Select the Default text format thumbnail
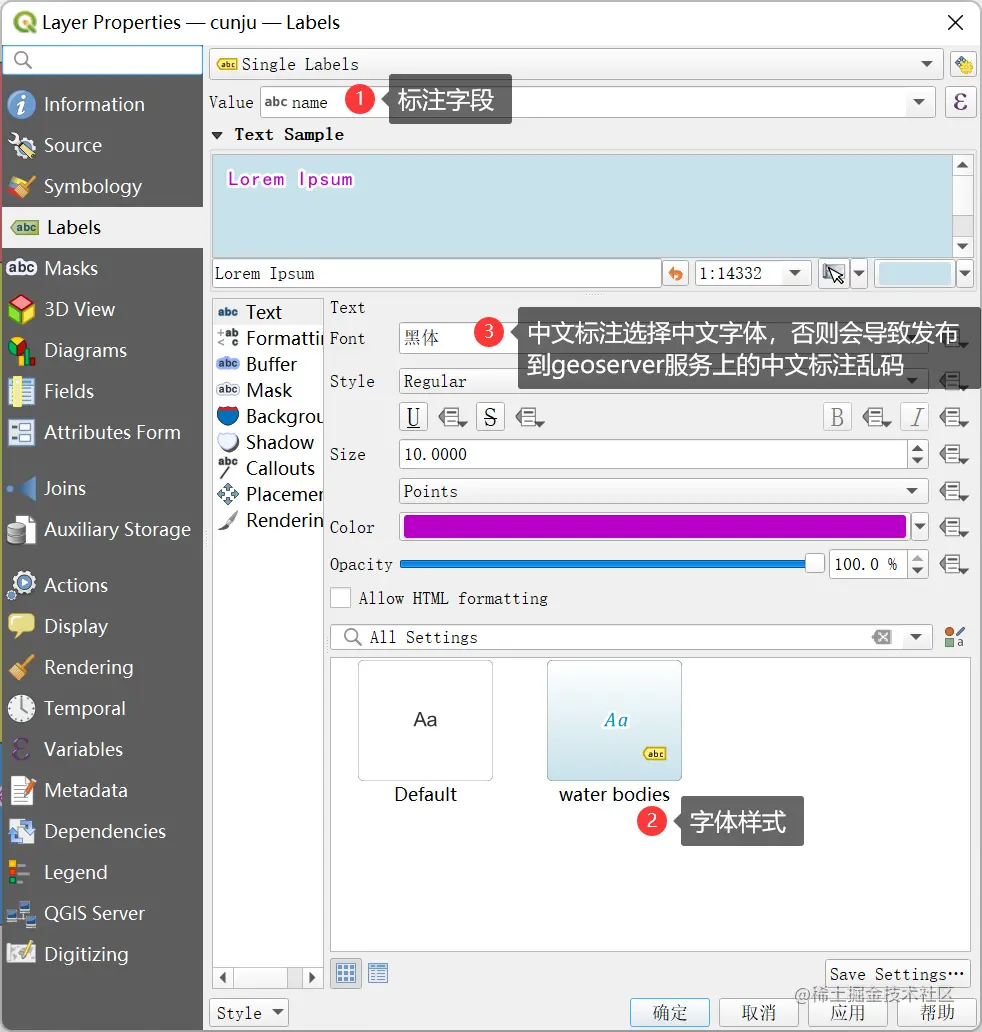 pos(425,721)
